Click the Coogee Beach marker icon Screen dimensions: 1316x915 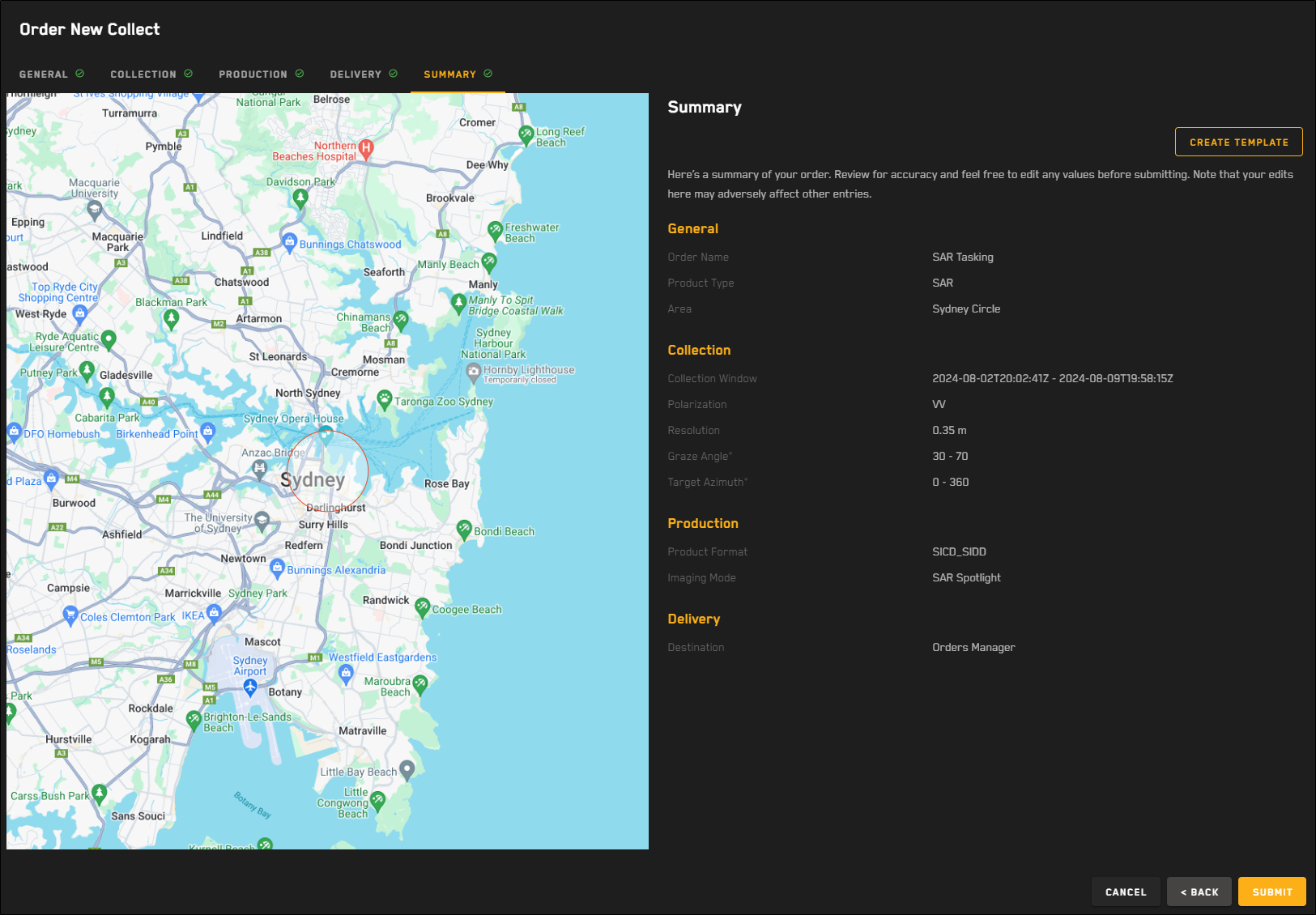pos(422,606)
